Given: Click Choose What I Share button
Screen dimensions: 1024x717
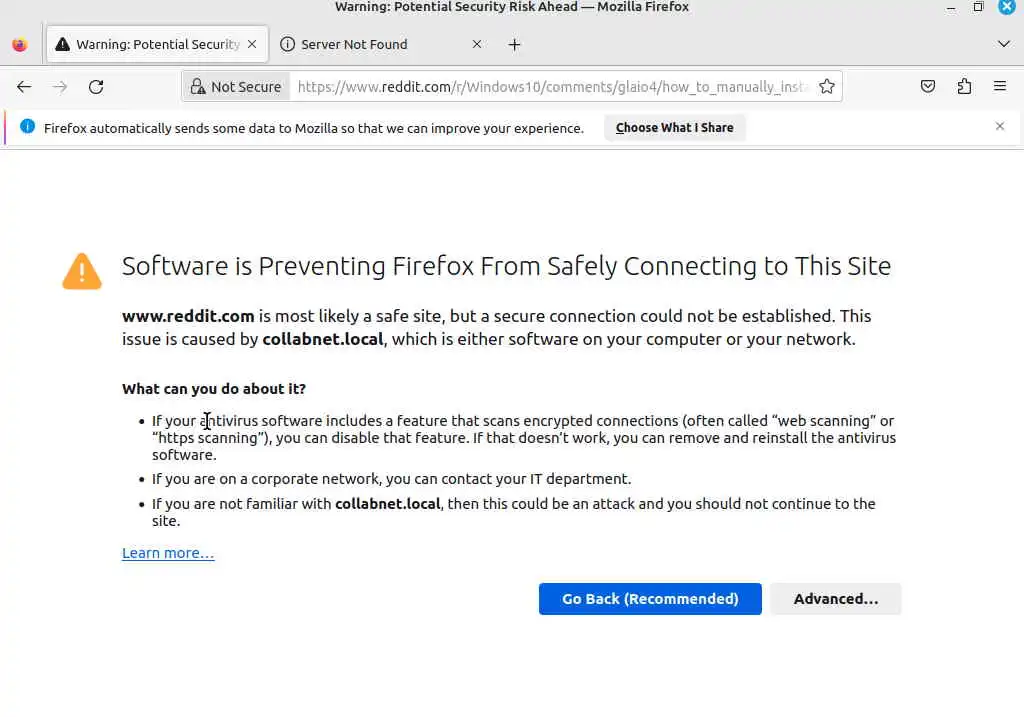Looking at the screenshot, I should click(674, 128).
